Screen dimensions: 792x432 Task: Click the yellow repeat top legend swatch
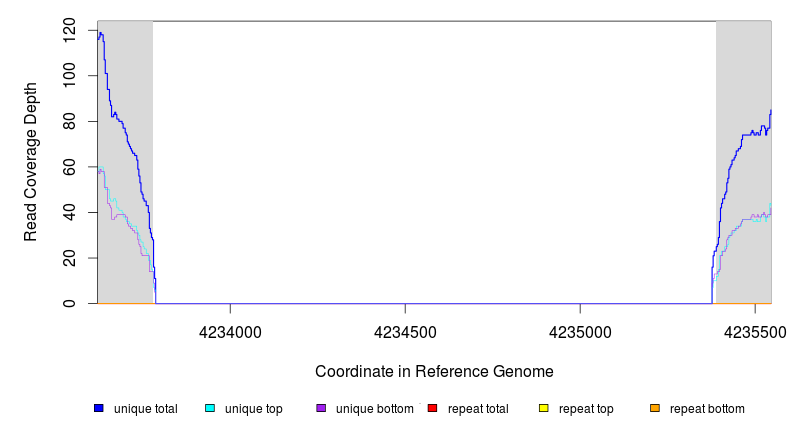point(544,409)
